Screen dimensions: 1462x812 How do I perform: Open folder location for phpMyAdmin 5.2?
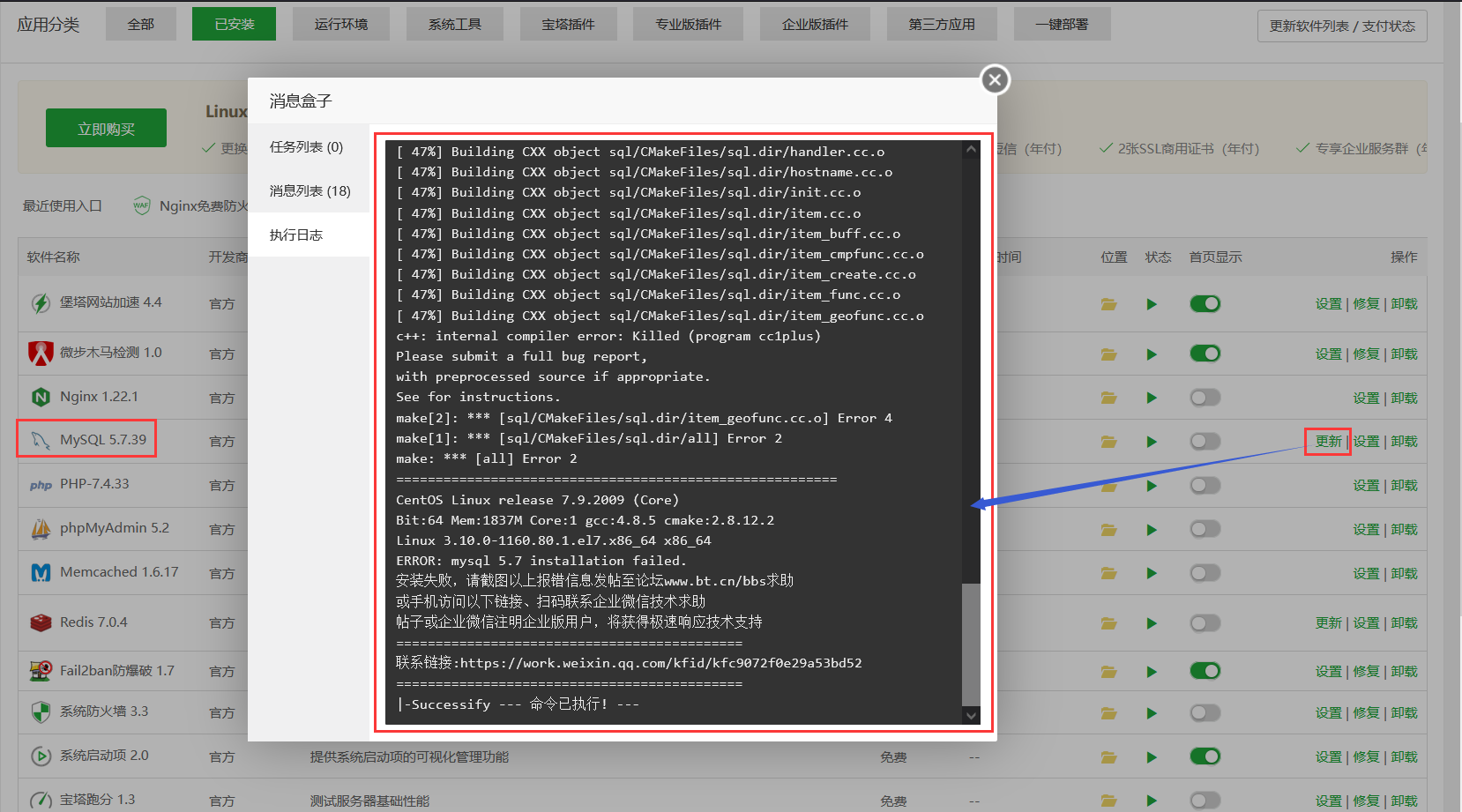click(1109, 530)
